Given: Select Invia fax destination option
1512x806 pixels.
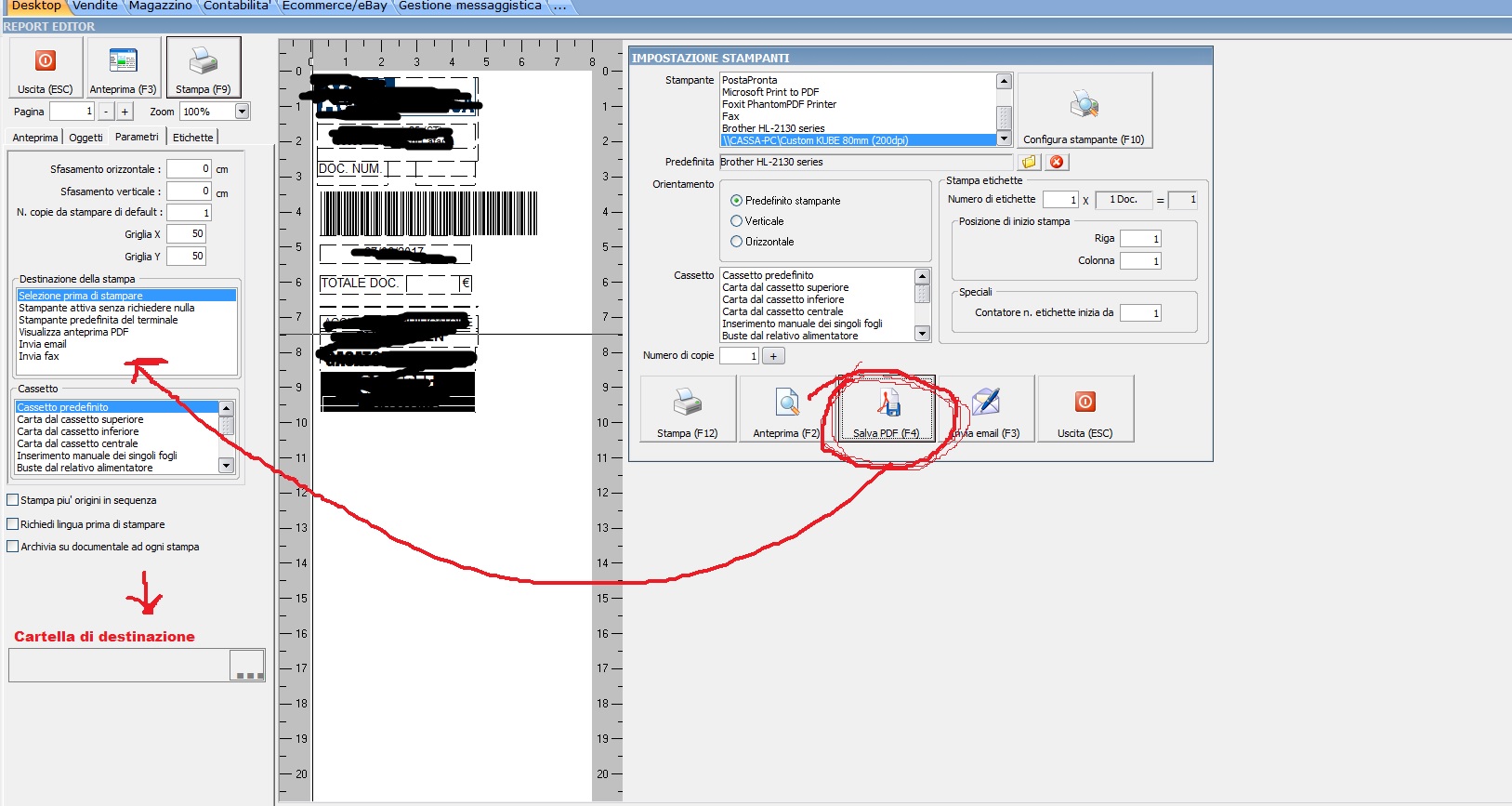Looking at the screenshot, I should [x=126, y=356].
